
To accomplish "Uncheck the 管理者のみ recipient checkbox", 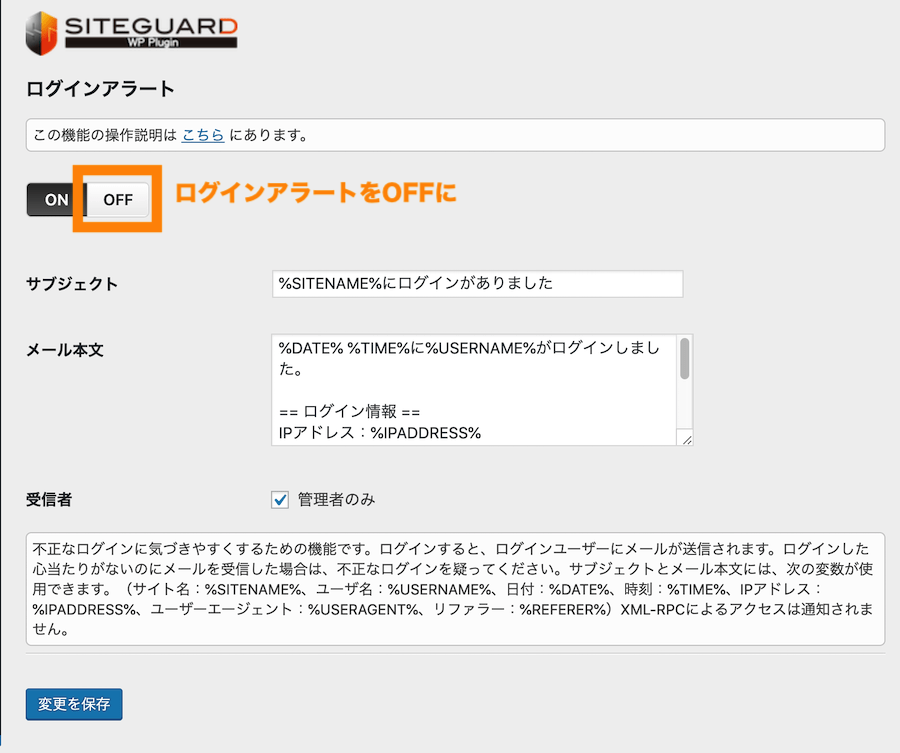I will [282, 498].
